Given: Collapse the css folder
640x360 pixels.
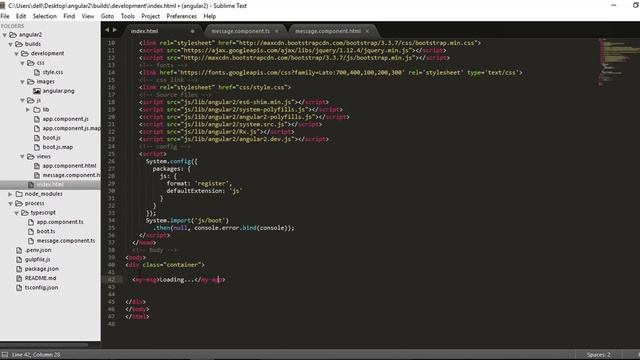Looking at the screenshot, I should pyautogui.click(x=22, y=63).
